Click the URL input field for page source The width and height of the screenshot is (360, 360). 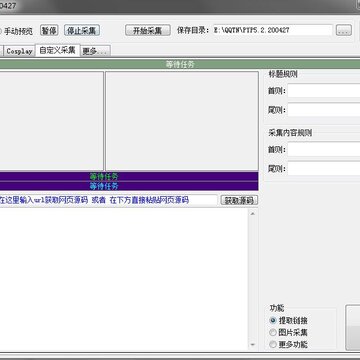[109, 200]
